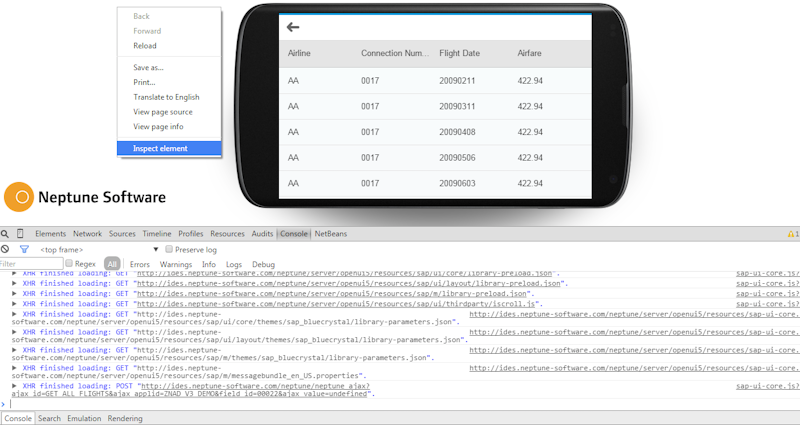The height and width of the screenshot is (425, 800).
Task: Click the Connection Num... column header
Action: (x=395, y=53)
